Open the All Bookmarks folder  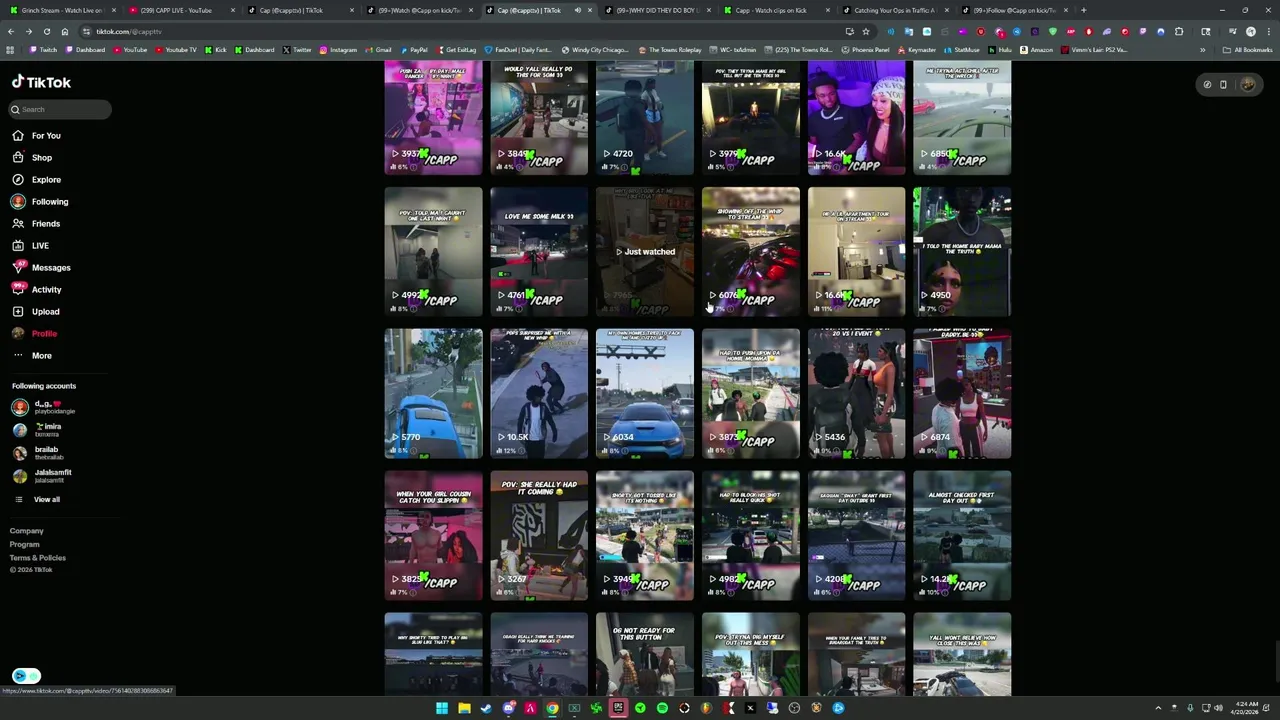[1248, 49]
